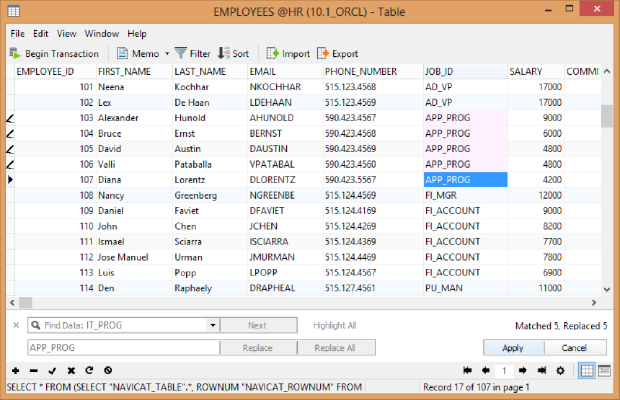Click the FIRST_NAME column header
The image size is (620, 400).
coord(134,72)
